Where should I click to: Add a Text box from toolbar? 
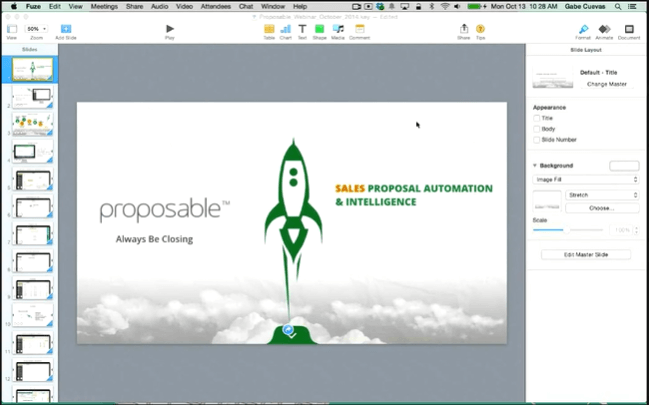[x=302, y=29]
